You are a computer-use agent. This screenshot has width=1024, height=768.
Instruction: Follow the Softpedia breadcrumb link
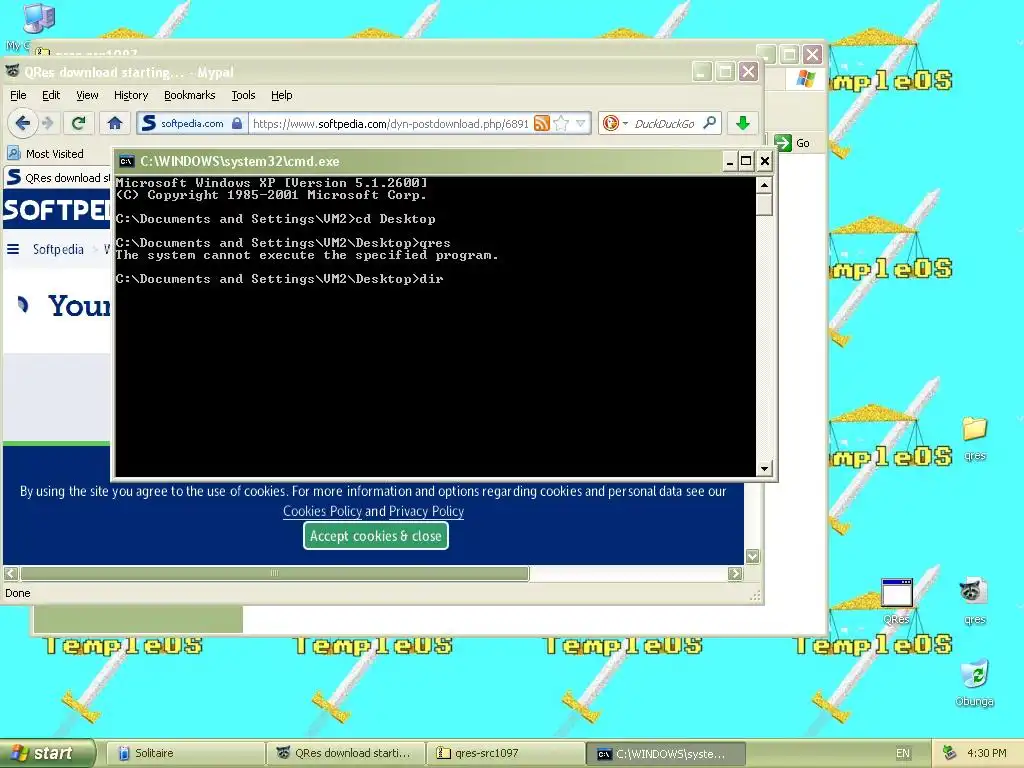pyautogui.click(x=58, y=249)
